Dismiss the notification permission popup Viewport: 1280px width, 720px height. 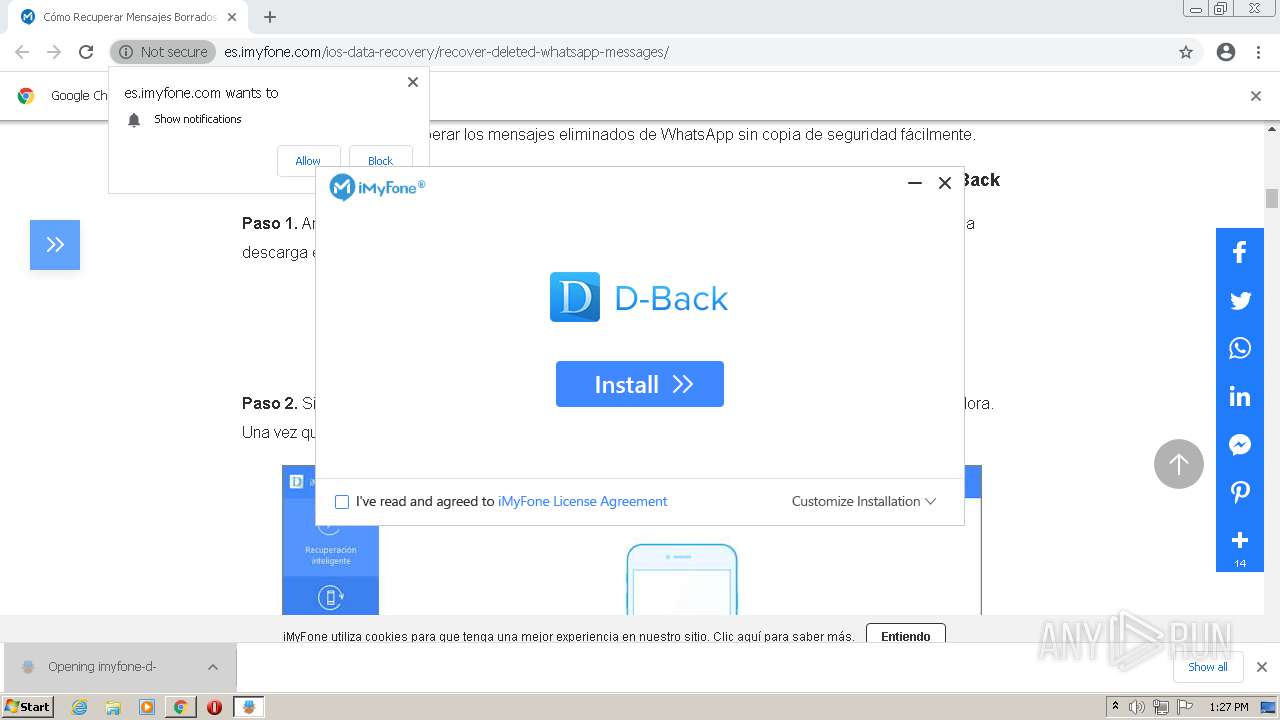tap(412, 82)
